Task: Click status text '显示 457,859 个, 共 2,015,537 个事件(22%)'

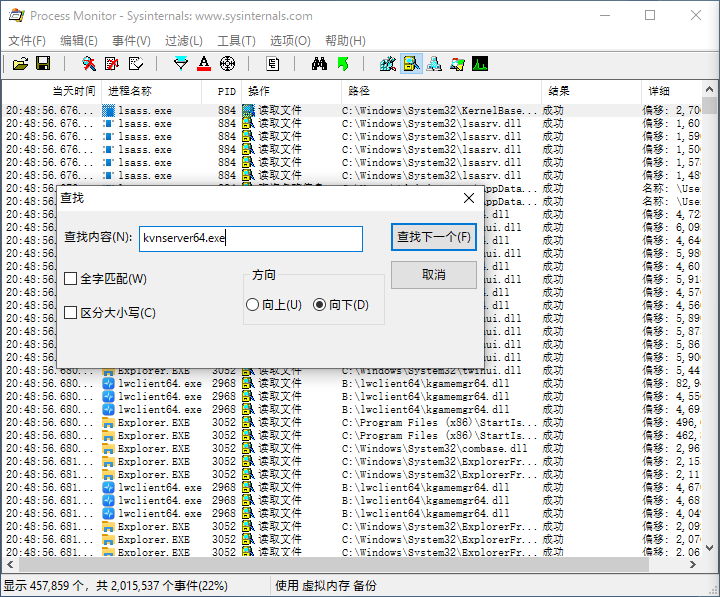Action: [116, 586]
